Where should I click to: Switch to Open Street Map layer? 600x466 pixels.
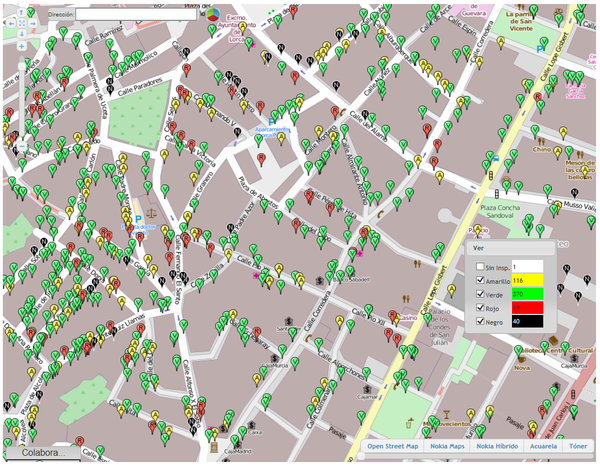(394, 446)
